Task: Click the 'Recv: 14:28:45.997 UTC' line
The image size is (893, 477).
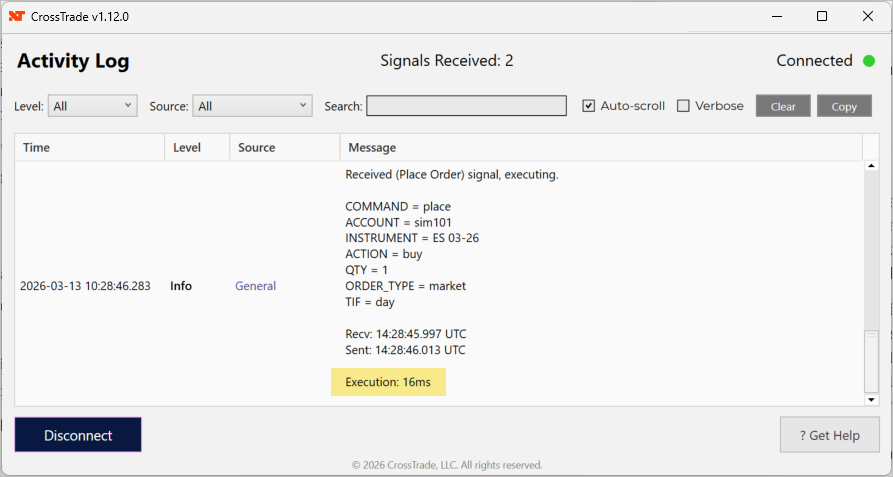Action: coord(405,334)
